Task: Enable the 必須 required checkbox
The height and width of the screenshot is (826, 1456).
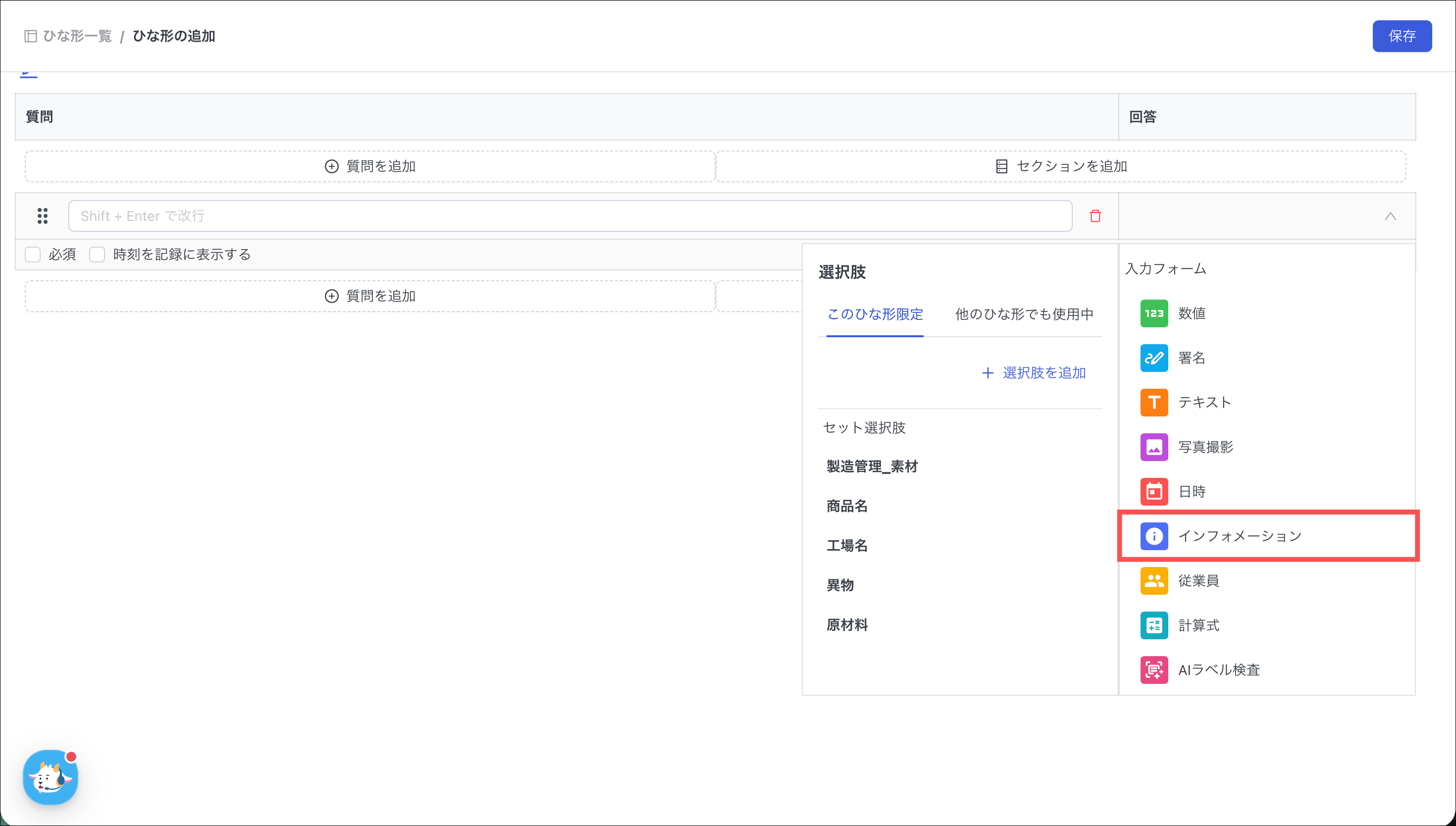Action: point(33,254)
